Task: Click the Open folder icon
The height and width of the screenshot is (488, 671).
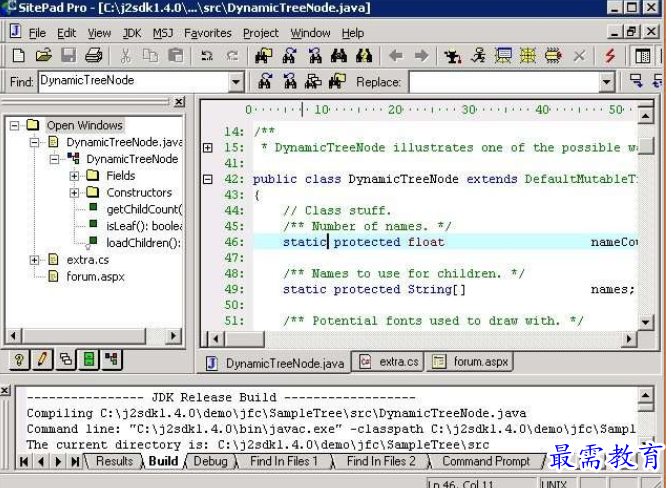Action: [44, 56]
